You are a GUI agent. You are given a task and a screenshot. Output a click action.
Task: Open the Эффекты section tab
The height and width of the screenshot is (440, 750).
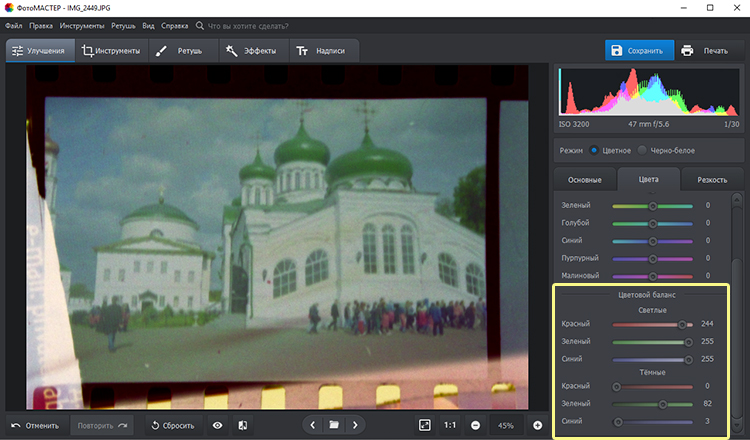tap(250, 50)
